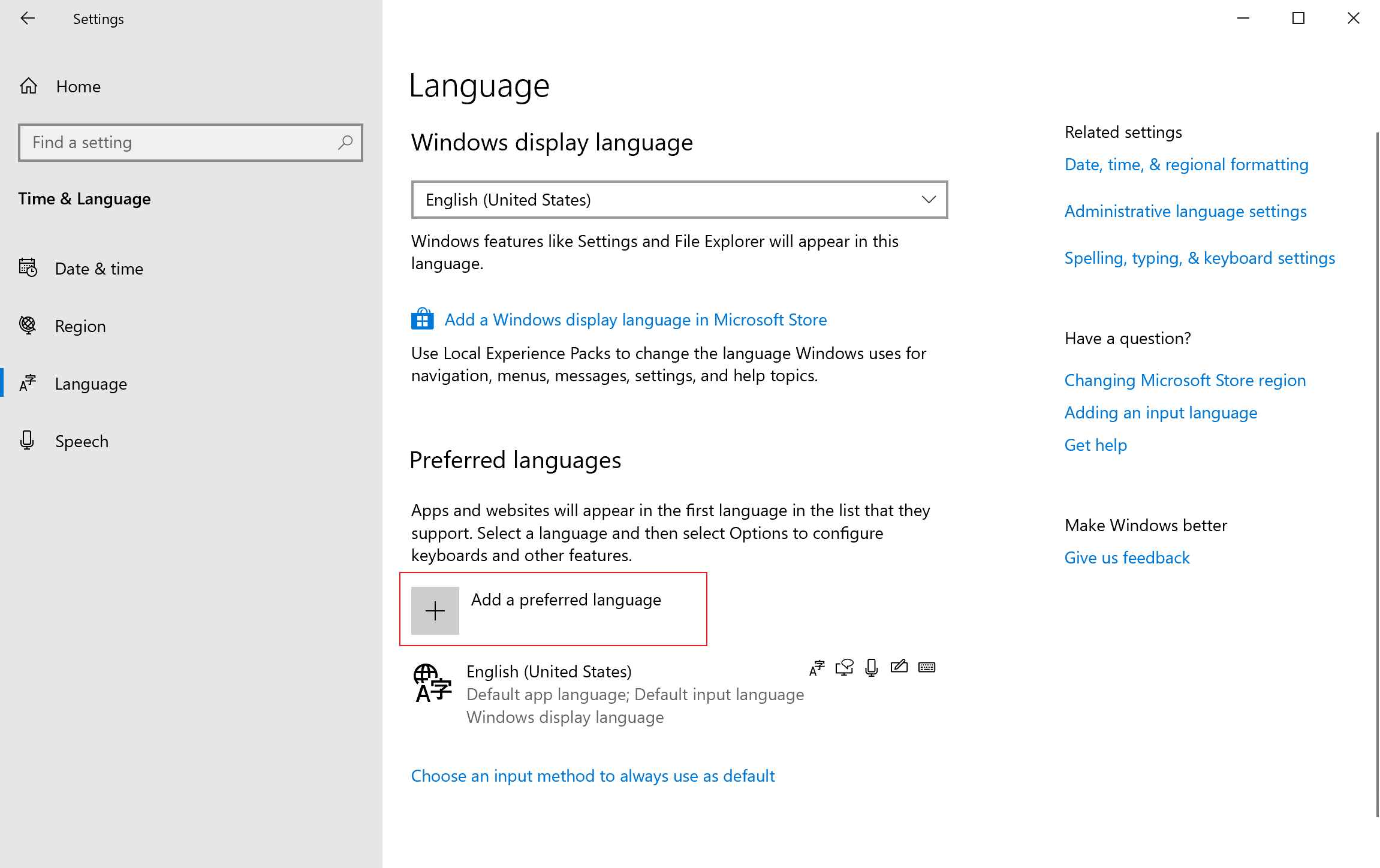Click the speech recognition microphone feature icon
Image resolution: width=1380 pixels, height=868 pixels.
tap(872, 667)
